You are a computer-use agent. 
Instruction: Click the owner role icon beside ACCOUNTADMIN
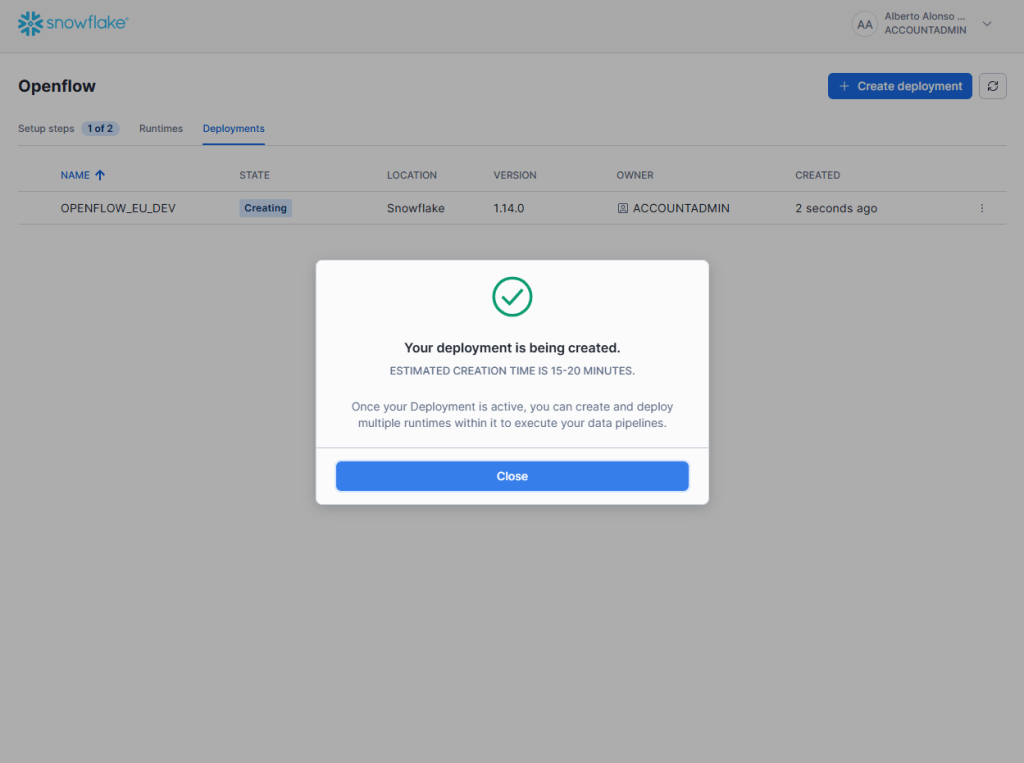pyautogui.click(x=622, y=208)
